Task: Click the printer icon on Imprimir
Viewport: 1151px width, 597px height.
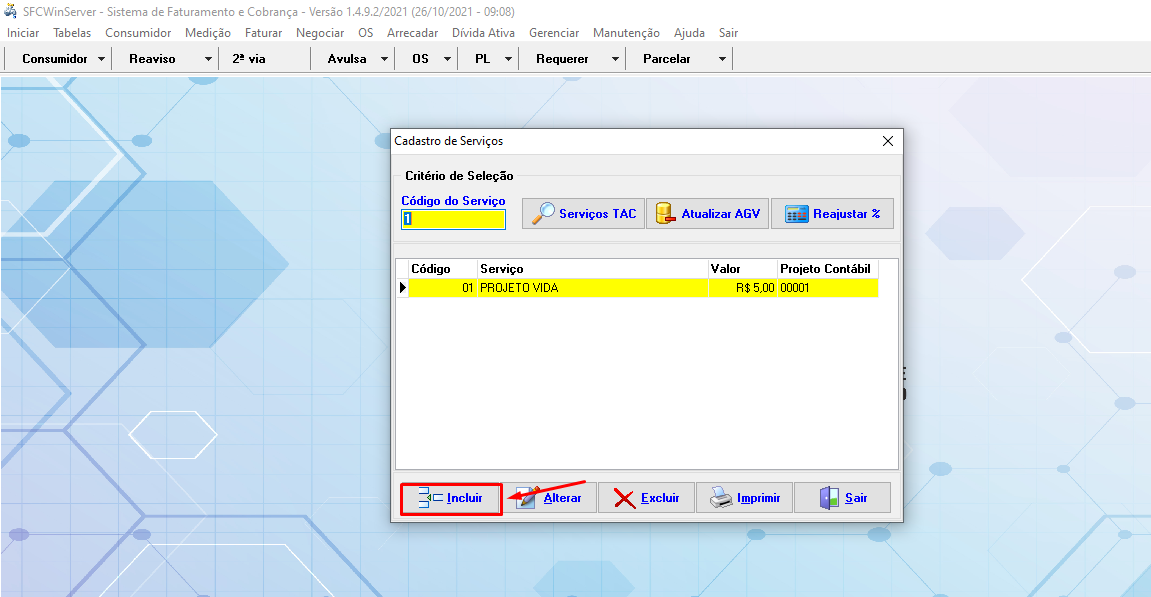Action: pyautogui.click(x=721, y=498)
